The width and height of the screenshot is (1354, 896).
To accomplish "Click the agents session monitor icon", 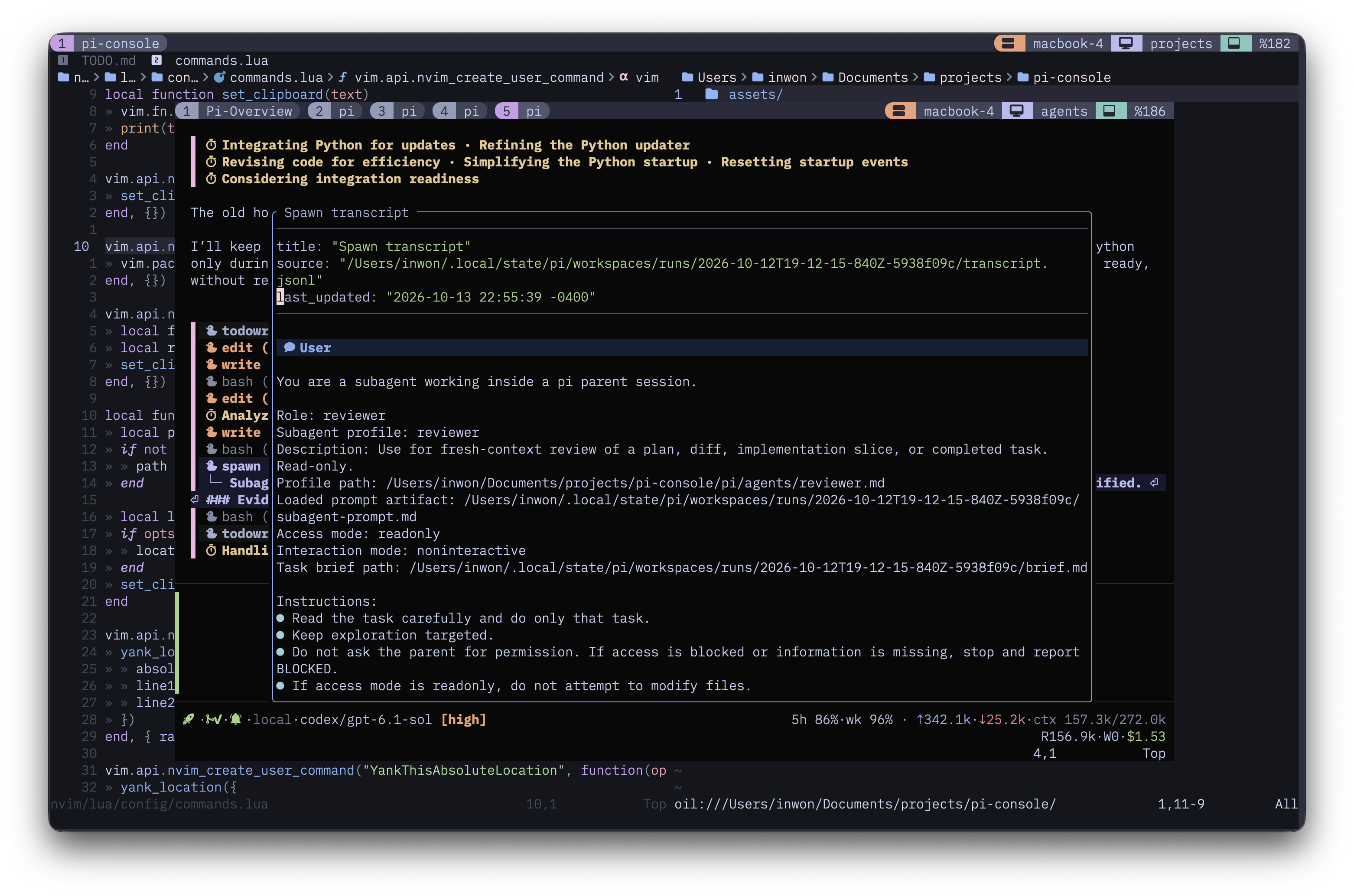I will pyautogui.click(x=1017, y=111).
